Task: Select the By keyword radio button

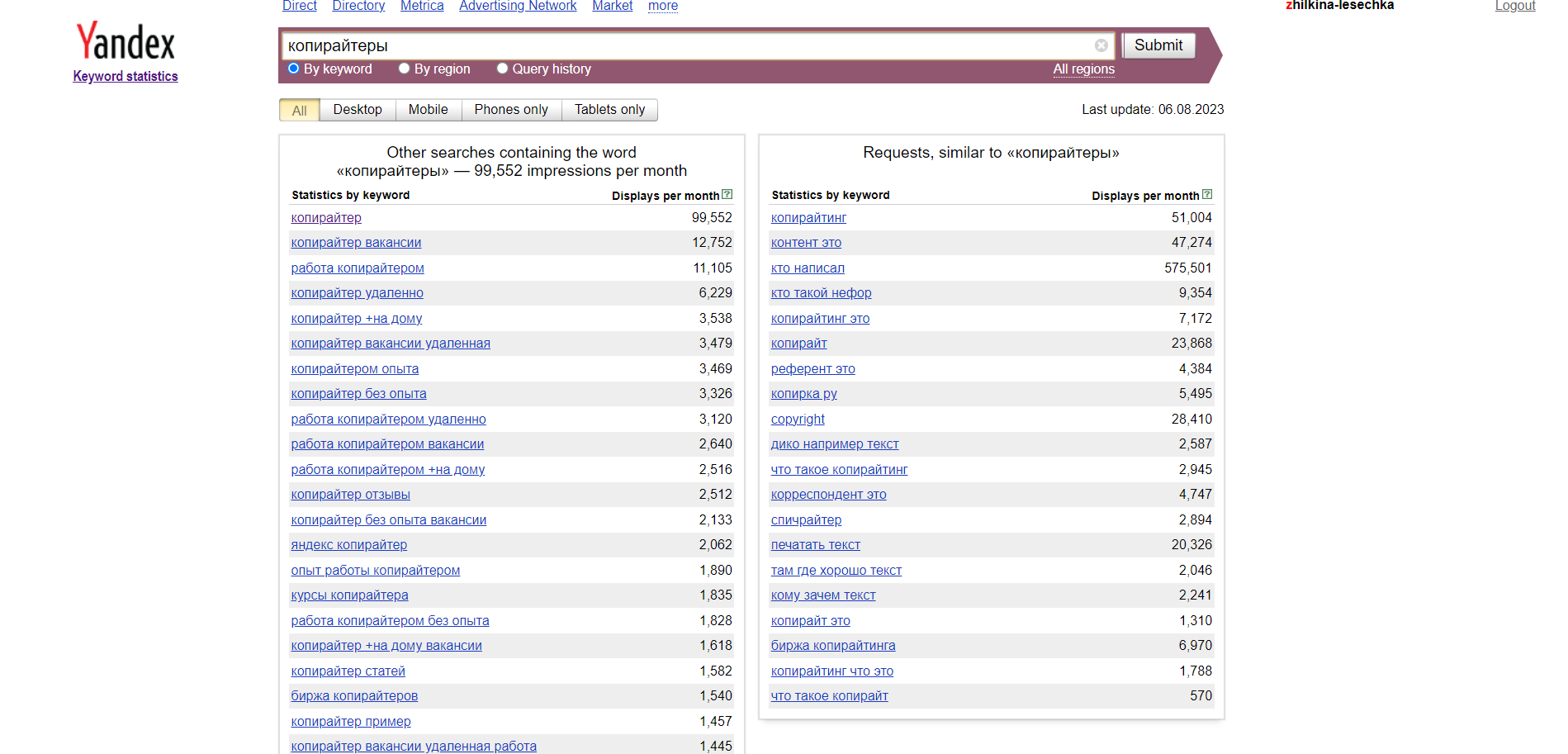Action: (x=294, y=69)
